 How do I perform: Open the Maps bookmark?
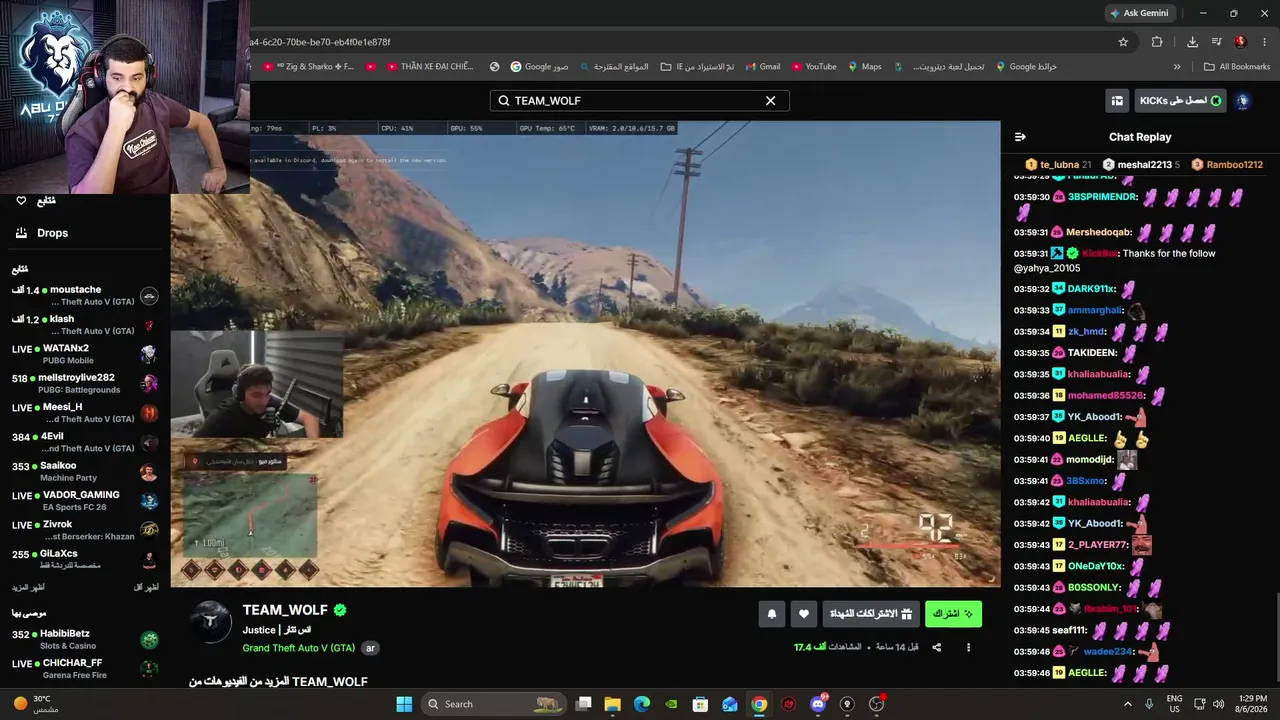865,67
